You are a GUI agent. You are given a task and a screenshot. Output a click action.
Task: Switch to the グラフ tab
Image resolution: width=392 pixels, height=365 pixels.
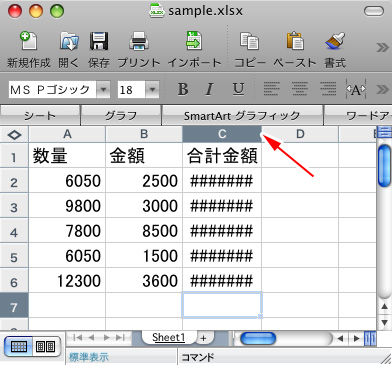pyautogui.click(x=121, y=116)
